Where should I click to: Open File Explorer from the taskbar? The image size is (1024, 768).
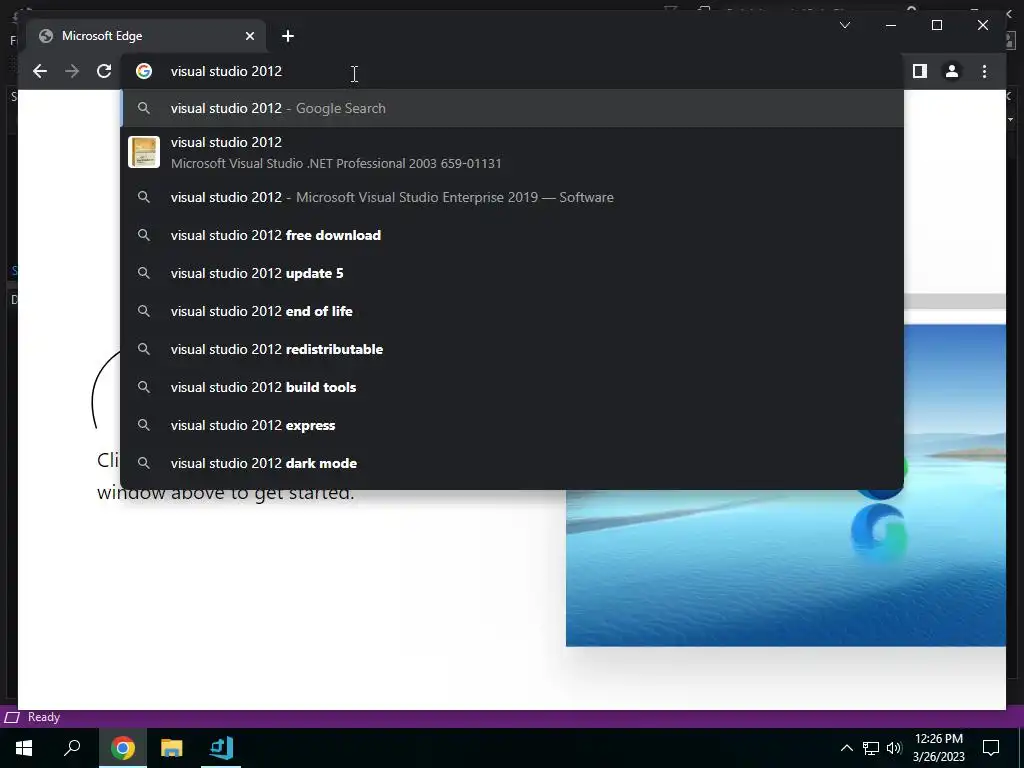(x=172, y=748)
